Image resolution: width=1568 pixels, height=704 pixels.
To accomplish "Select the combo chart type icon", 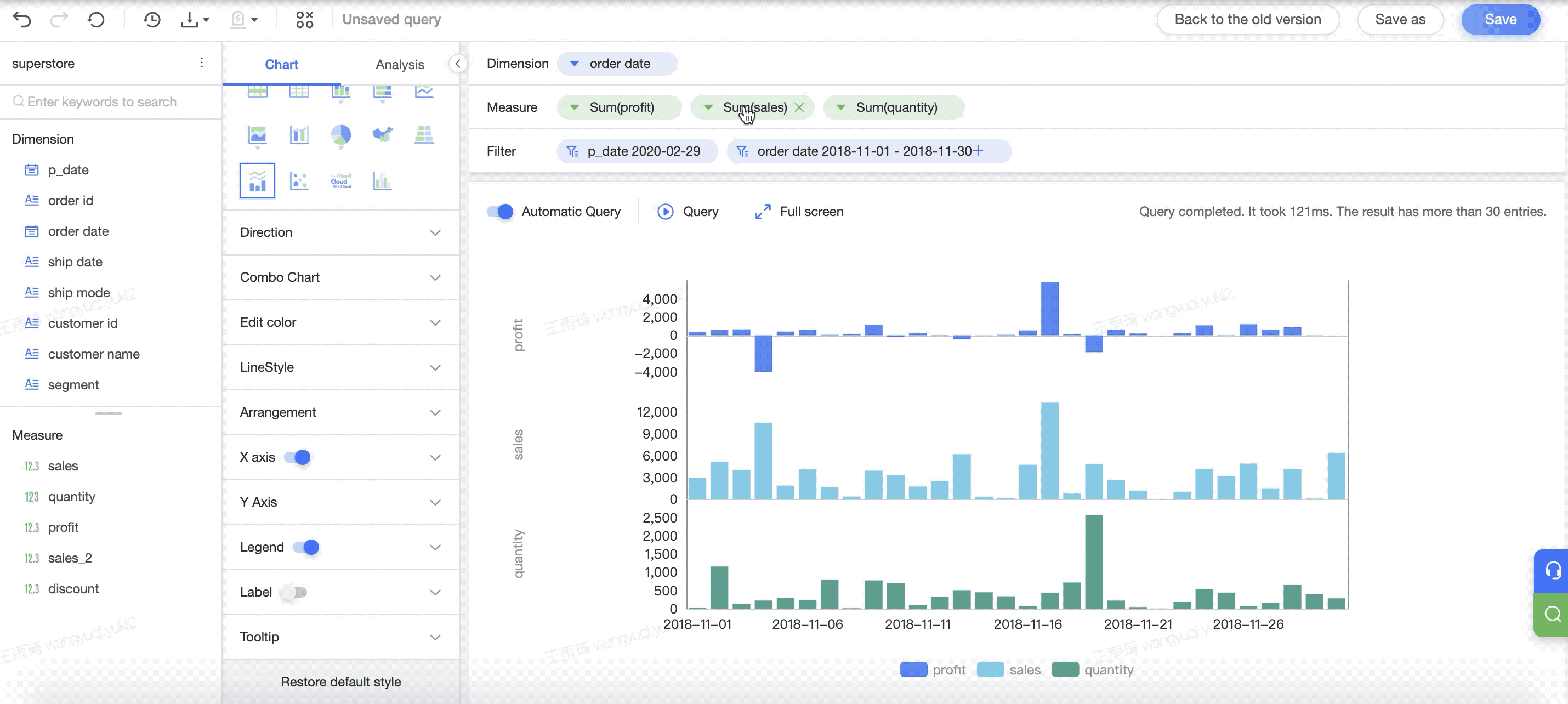I will 258,181.
